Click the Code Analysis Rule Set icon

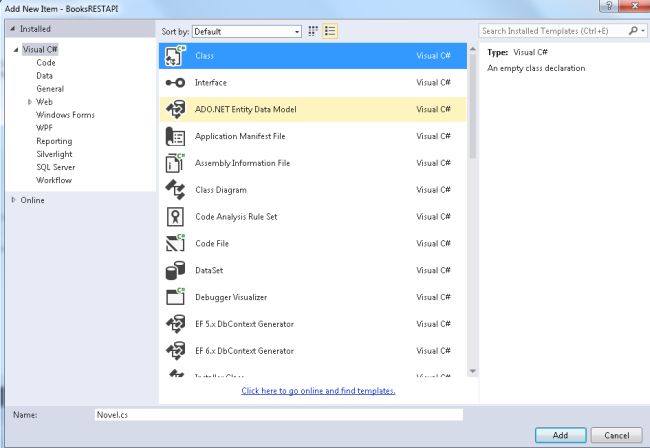click(x=175, y=217)
